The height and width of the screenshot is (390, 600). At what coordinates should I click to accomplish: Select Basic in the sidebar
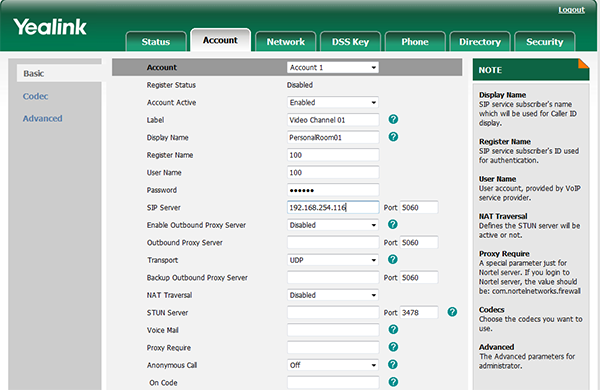point(59,73)
